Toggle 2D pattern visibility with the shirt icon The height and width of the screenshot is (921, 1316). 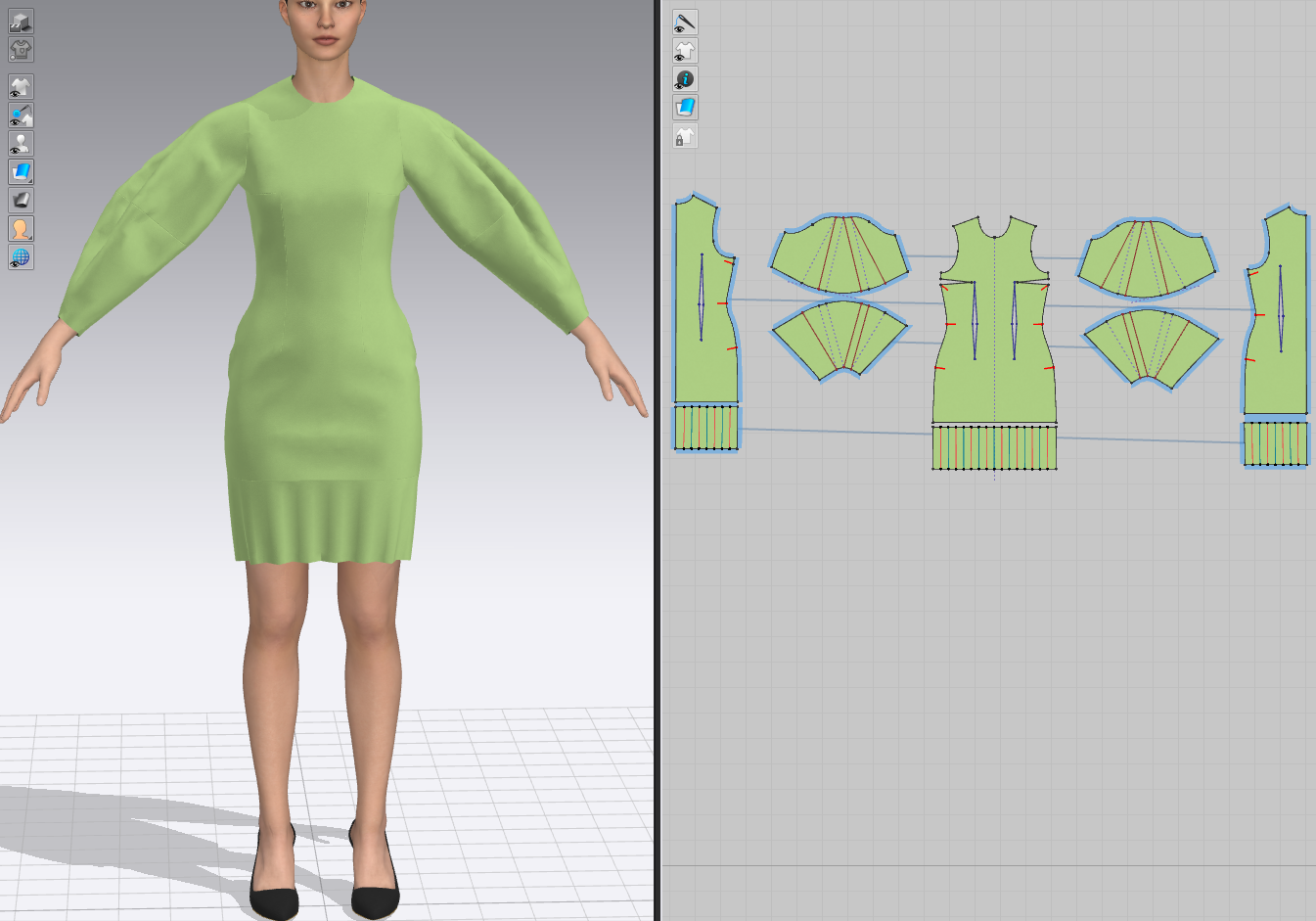tap(685, 51)
